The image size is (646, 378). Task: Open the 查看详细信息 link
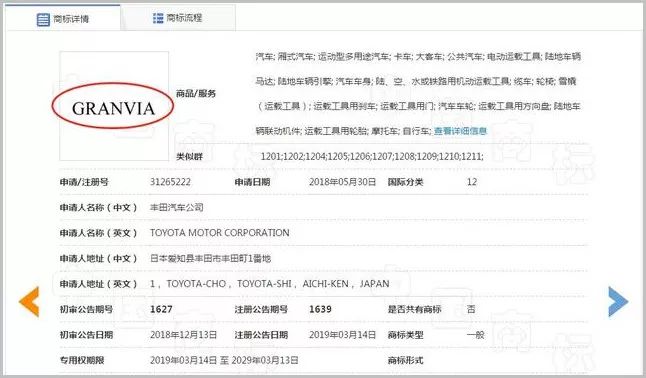[x=460, y=131]
